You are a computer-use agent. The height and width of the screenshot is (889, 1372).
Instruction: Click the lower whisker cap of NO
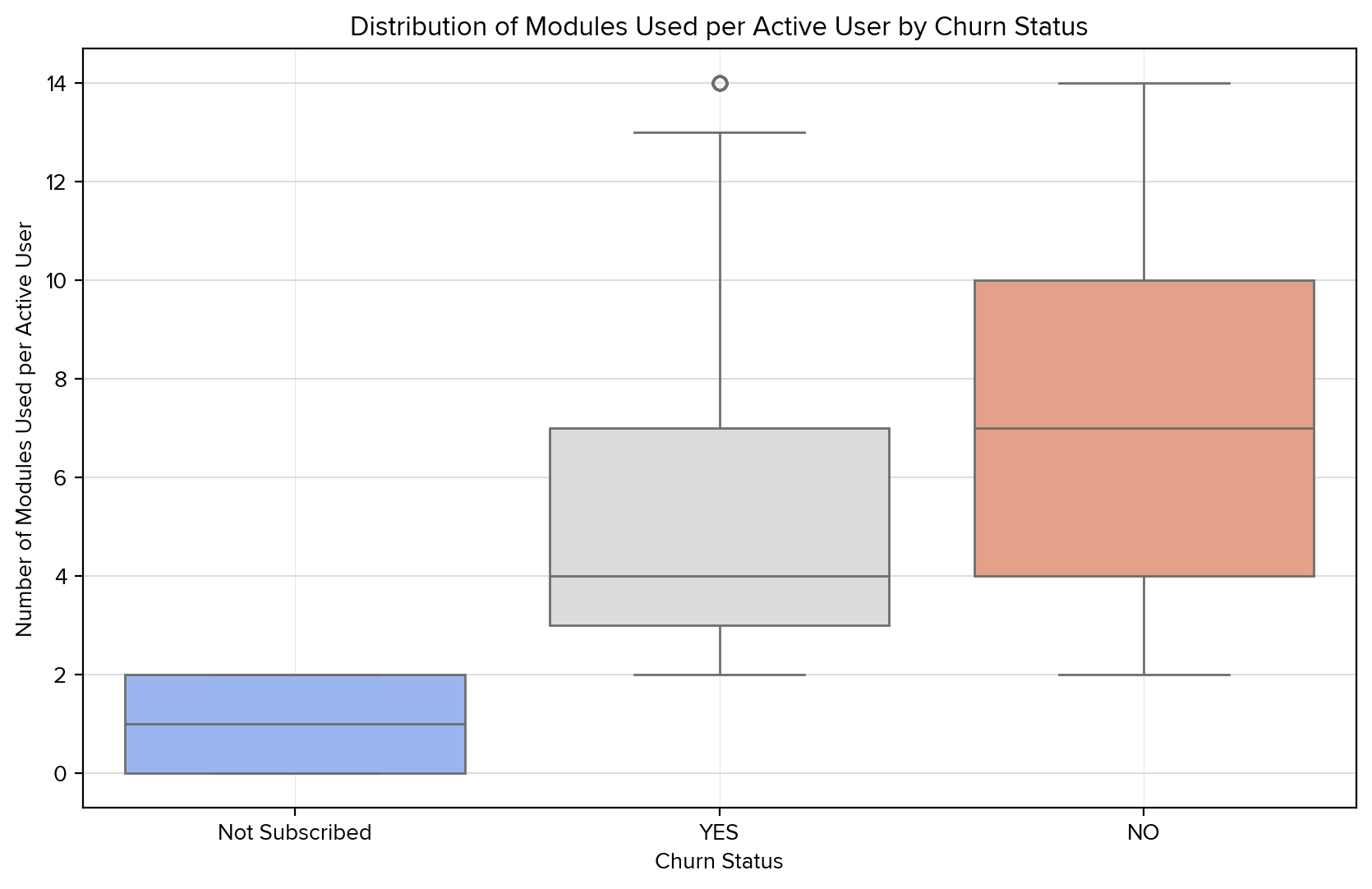click(x=1144, y=675)
